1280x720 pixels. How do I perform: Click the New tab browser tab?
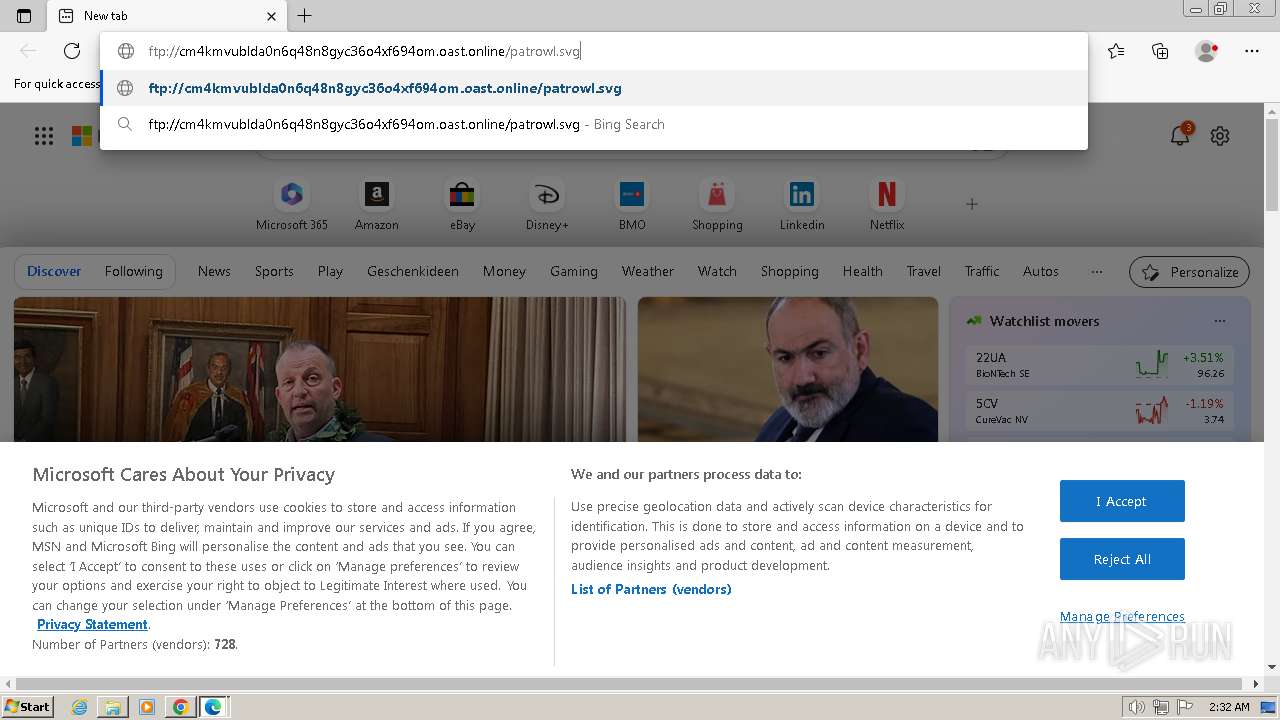click(168, 16)
